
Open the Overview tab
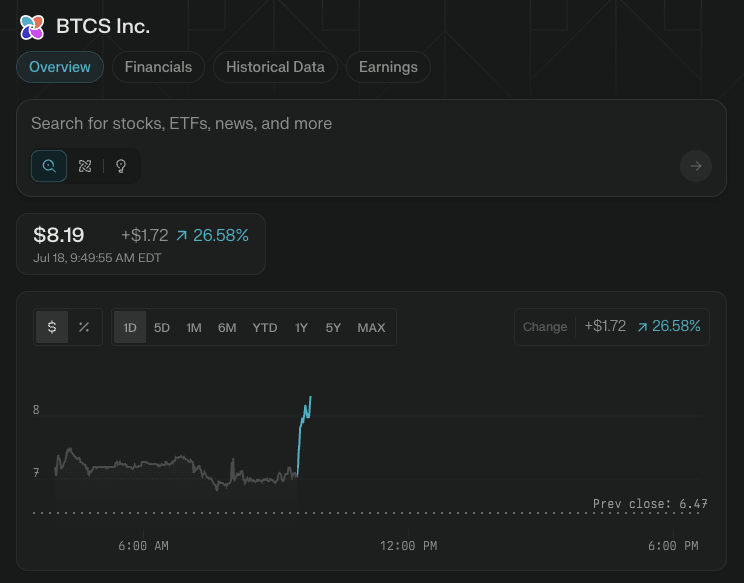60,67
